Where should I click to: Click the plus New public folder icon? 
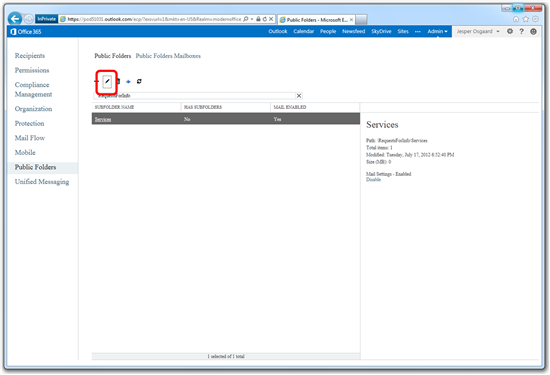click(x=96, y=81)
